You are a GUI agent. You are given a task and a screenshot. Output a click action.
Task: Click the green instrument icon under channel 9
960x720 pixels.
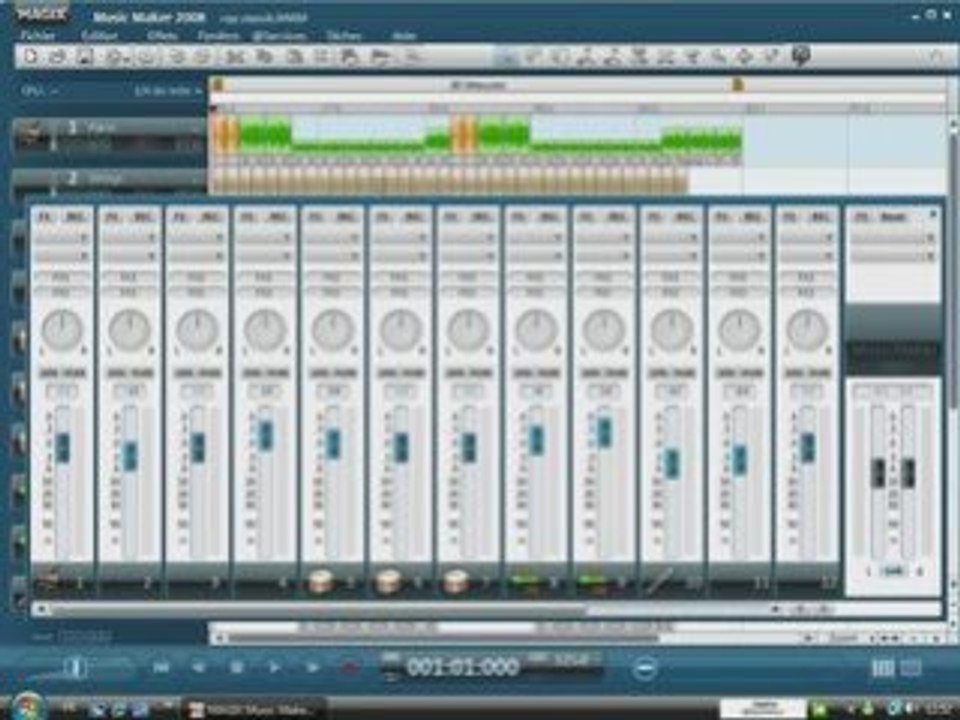pyautogui.click(x=592, y=581)
